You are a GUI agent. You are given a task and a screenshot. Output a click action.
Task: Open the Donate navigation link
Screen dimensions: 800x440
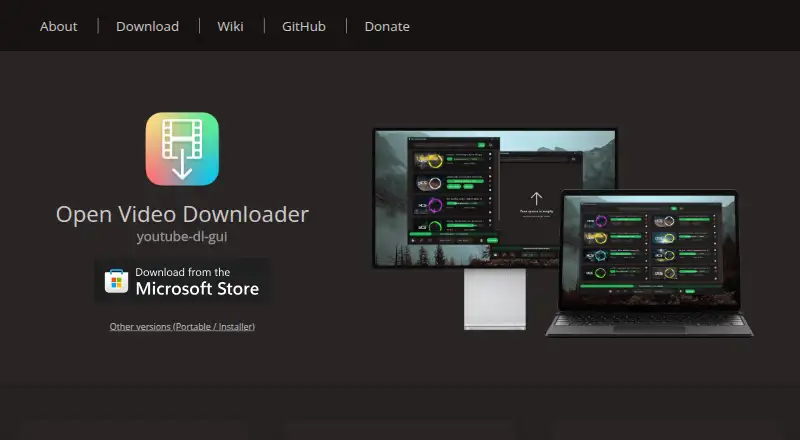387,27
